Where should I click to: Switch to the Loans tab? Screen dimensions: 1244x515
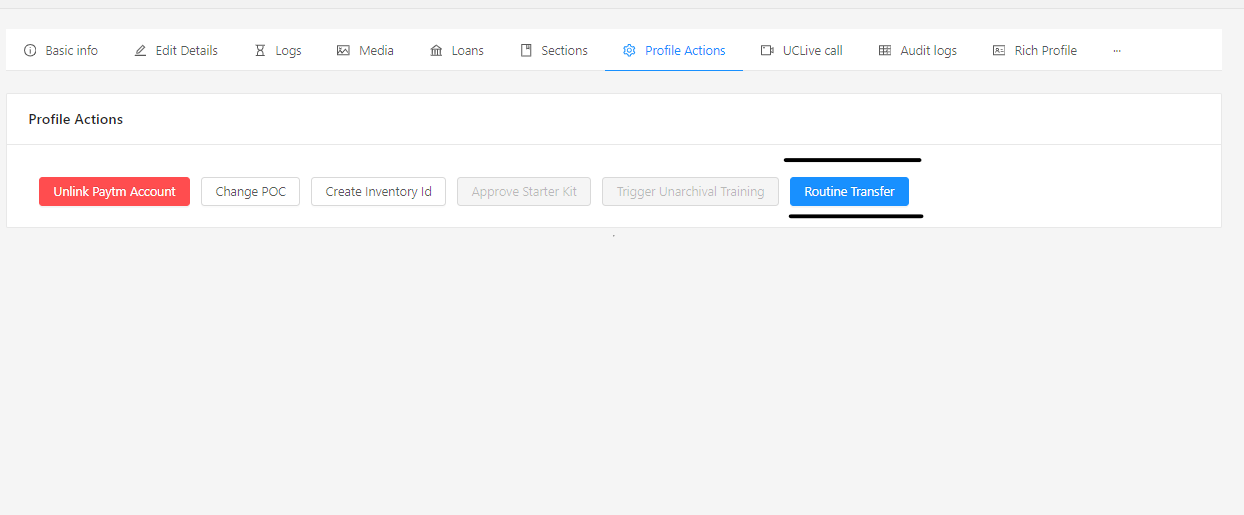tap(467, 50)
